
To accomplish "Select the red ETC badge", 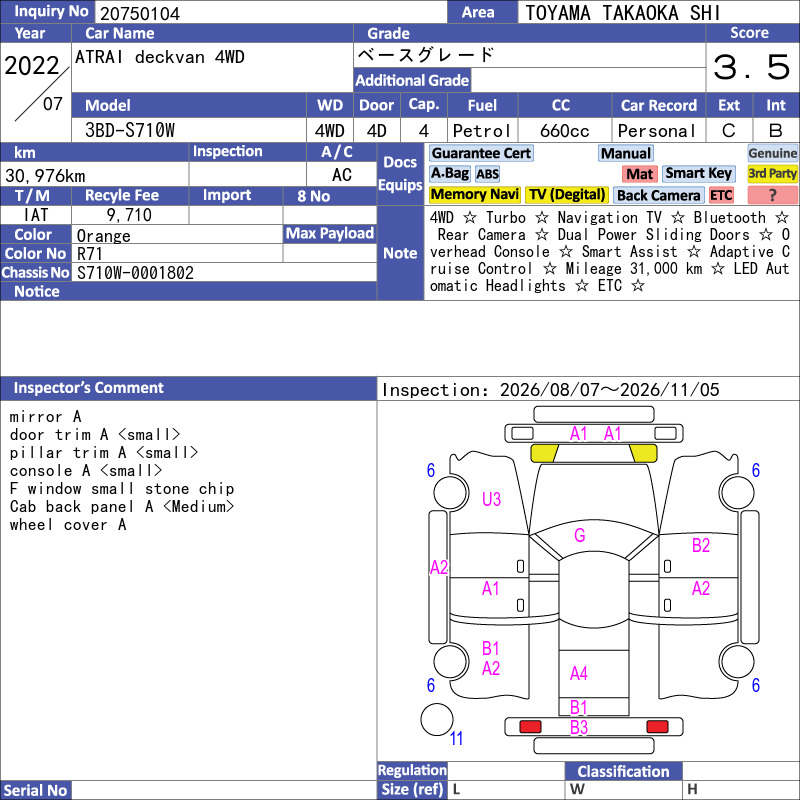I will point(721,195).
